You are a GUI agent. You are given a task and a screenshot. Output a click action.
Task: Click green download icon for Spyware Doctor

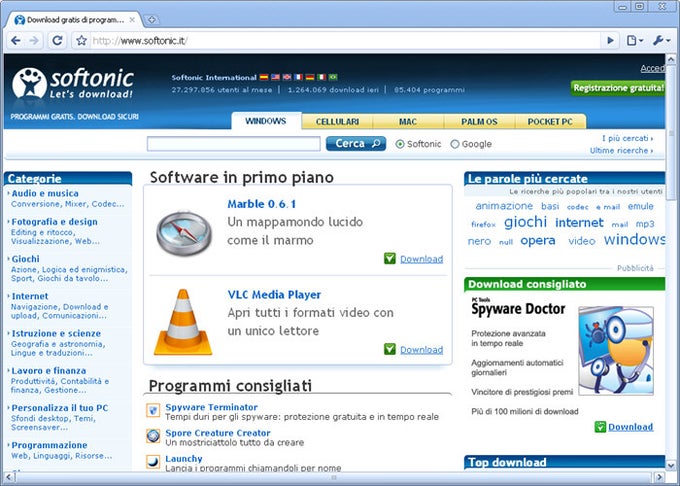(600, 427)
